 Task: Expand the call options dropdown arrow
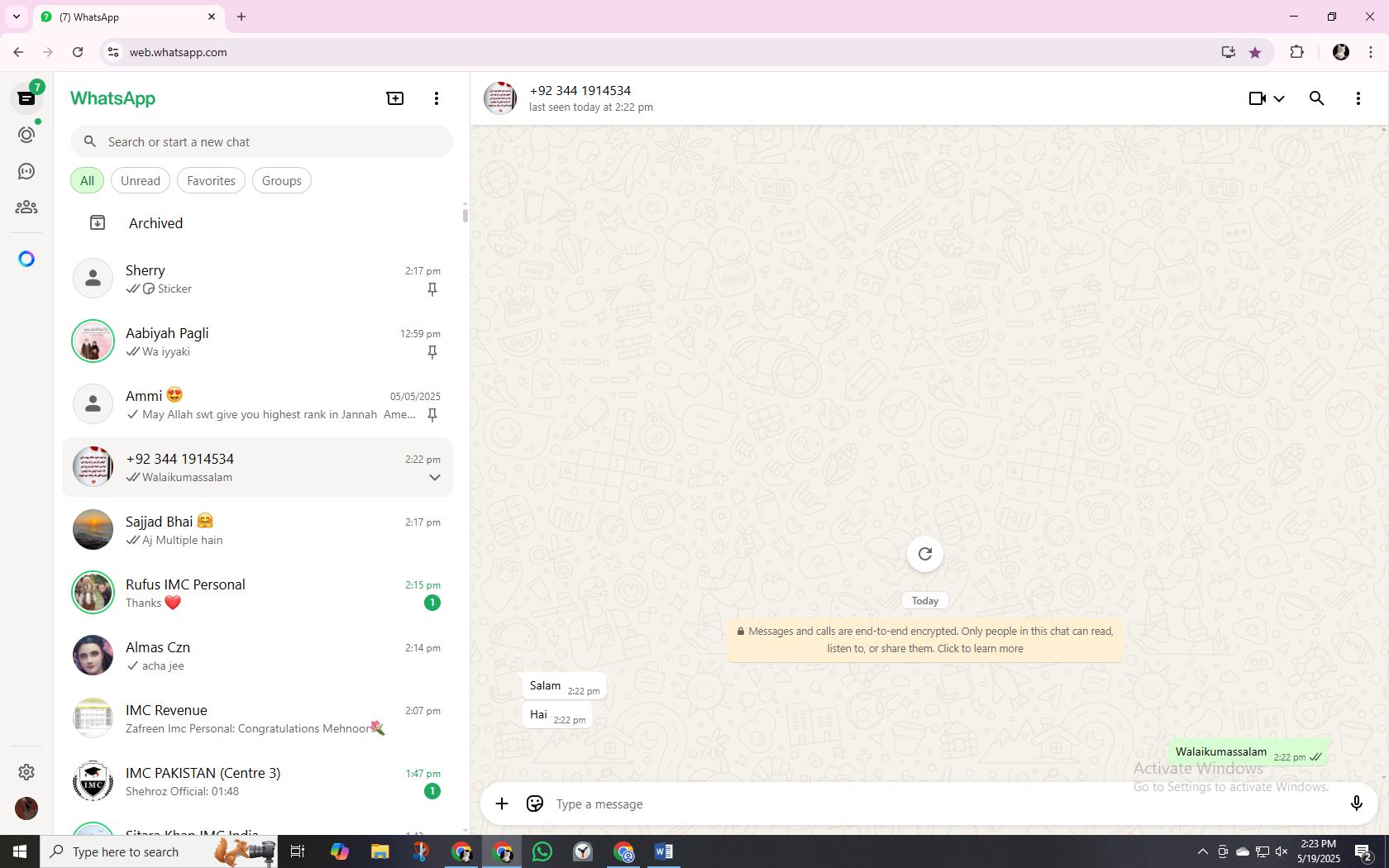click(1279, 98)
